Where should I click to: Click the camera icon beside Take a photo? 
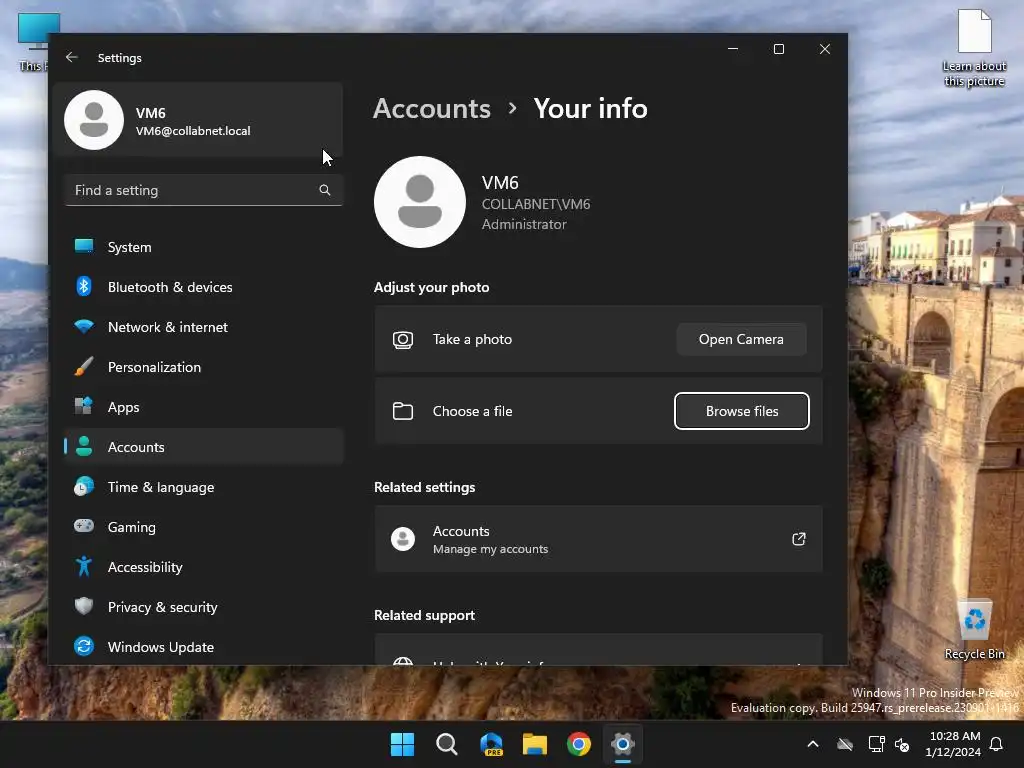click(x=403, y=340)
